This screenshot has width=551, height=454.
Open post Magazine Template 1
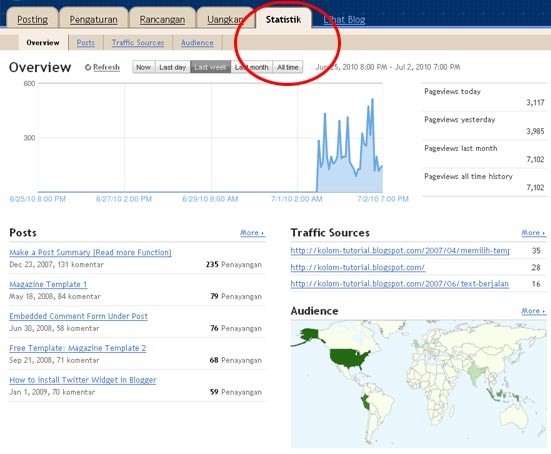(48, 284)
